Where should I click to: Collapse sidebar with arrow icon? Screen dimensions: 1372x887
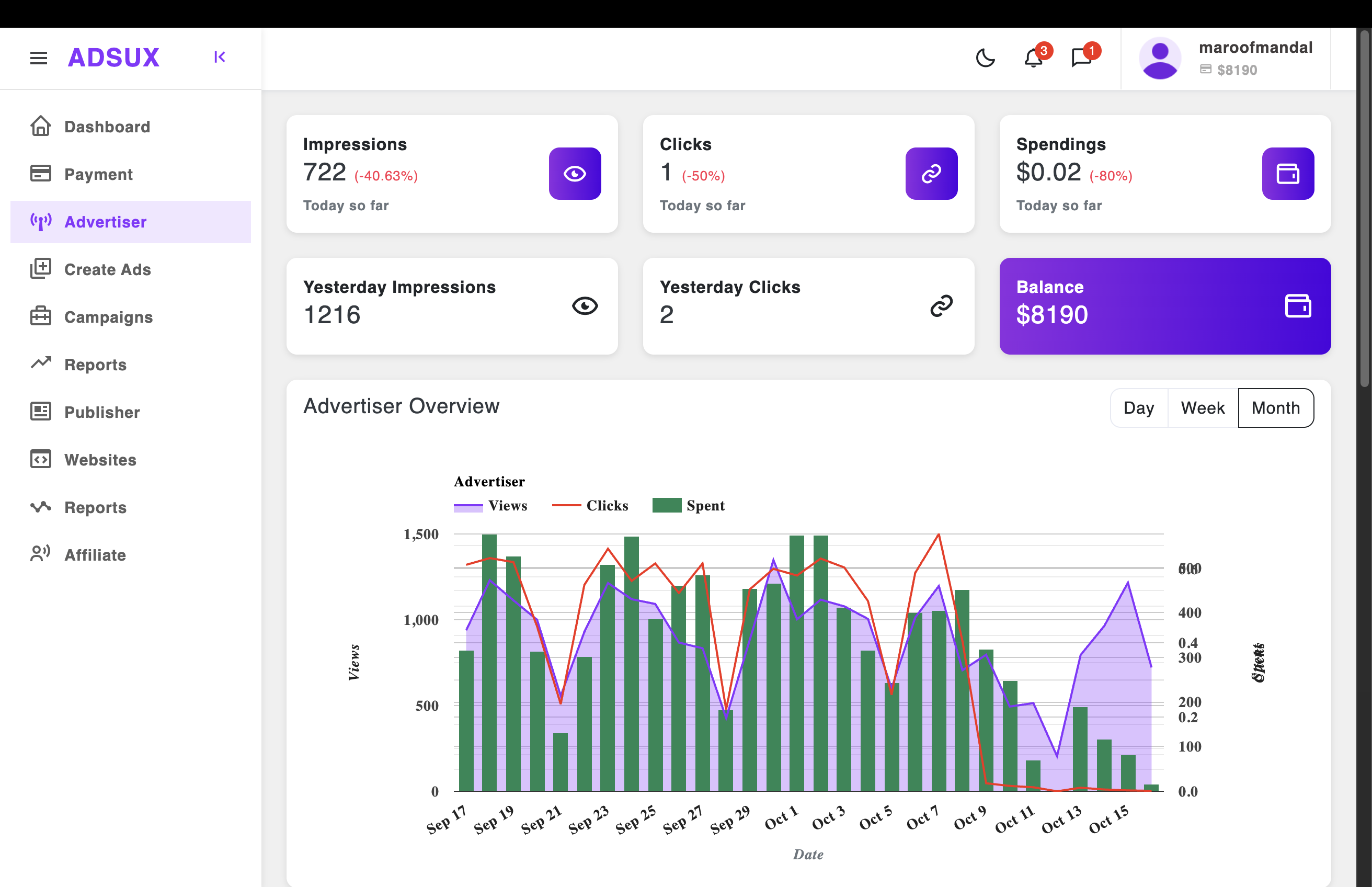pos(220,57)
